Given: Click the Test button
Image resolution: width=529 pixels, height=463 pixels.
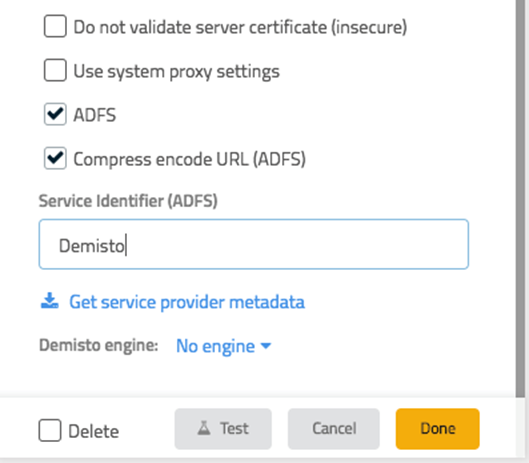Looking at the screenshot, I should tap(223, 429).
